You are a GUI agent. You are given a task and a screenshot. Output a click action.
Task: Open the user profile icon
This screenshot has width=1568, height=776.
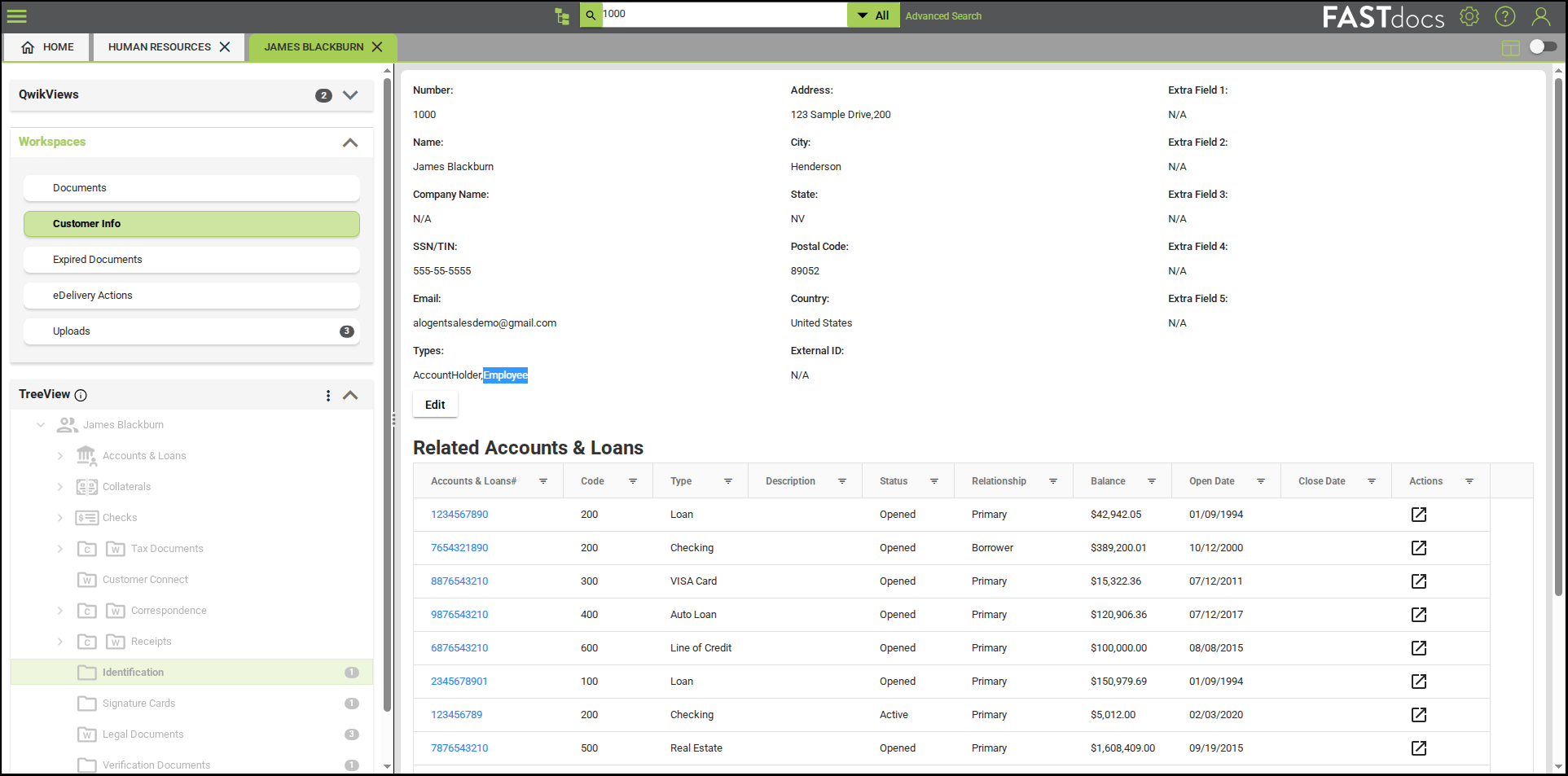tap(1541, 16)
